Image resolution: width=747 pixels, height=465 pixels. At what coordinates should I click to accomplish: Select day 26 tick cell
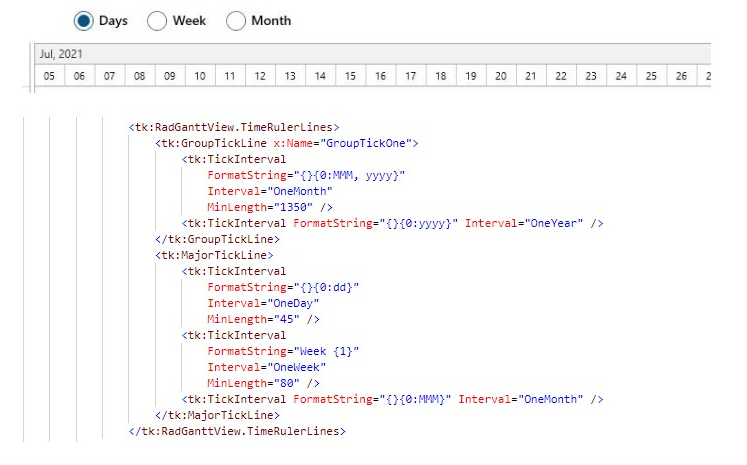682,76
